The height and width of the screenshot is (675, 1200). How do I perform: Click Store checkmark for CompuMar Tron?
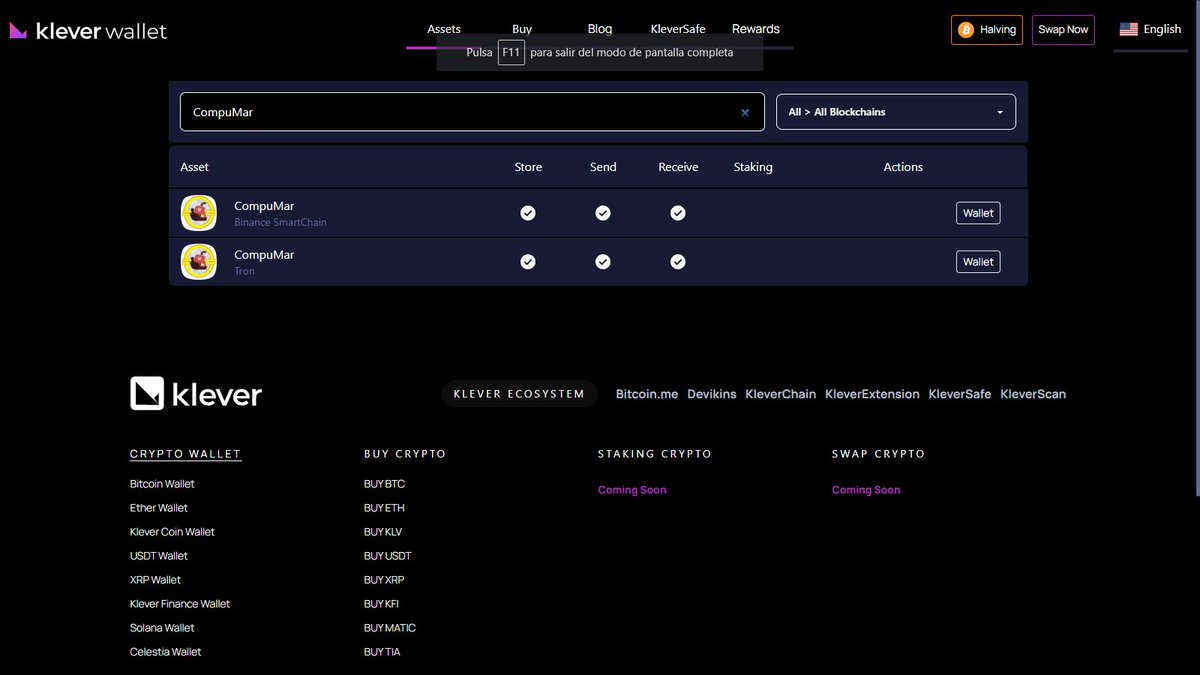pyautogui.click(x=528, y=262)
